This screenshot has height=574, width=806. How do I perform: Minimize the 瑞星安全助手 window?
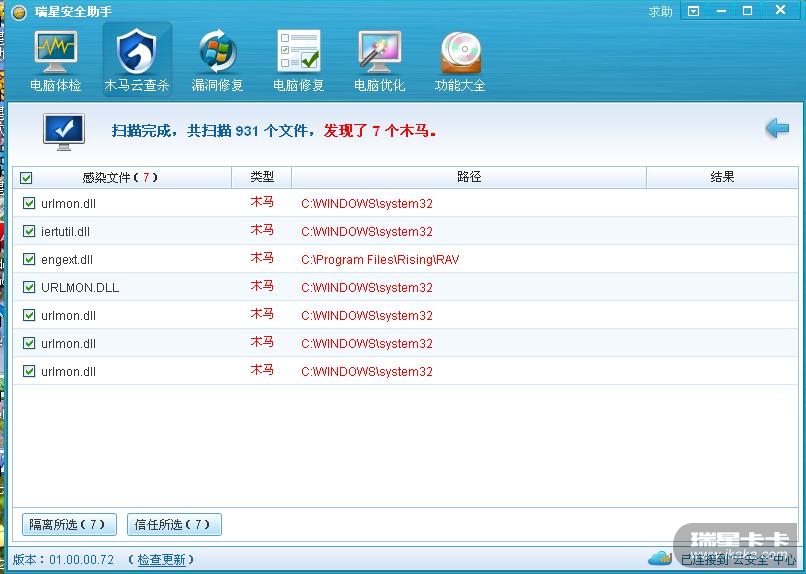(721, 11)
